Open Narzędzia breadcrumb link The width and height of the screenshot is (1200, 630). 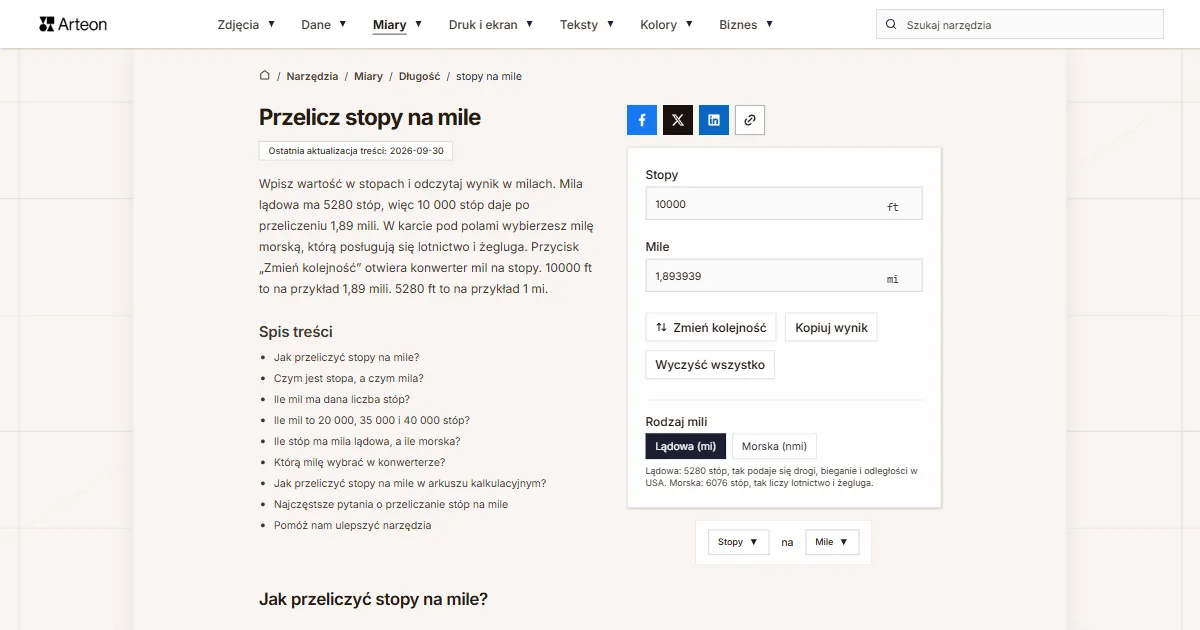click(x=312, y=76)
